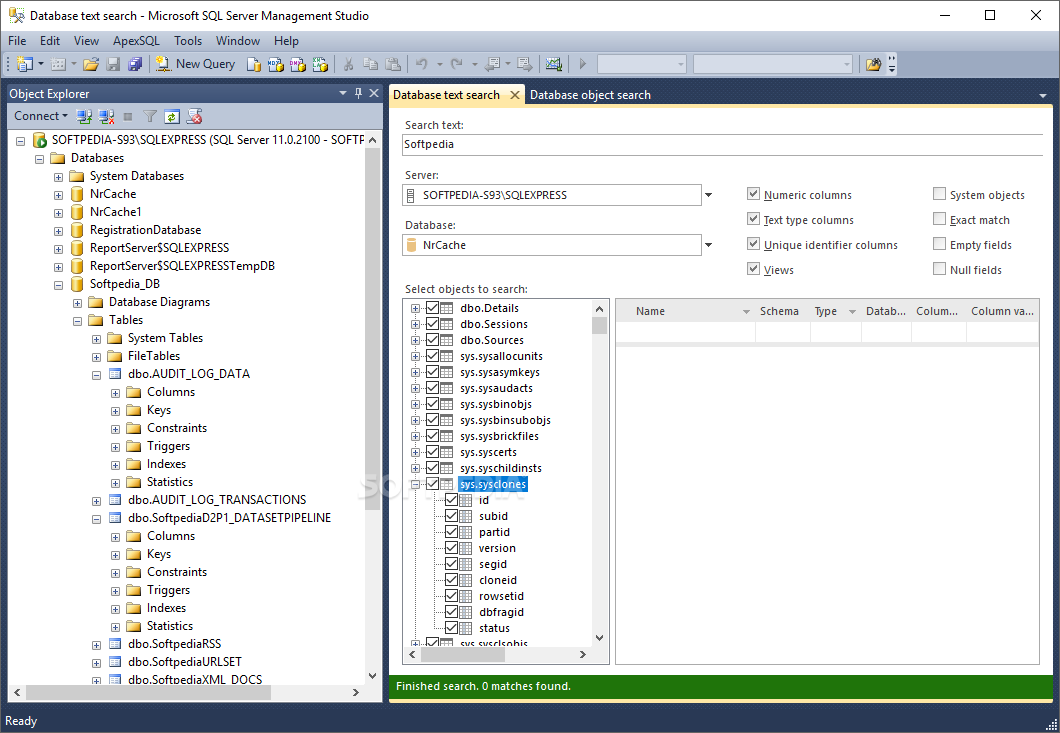Click the Stop/delete script icon in Object Explorer
This screenshot has height=733, width=1060.
195,116
